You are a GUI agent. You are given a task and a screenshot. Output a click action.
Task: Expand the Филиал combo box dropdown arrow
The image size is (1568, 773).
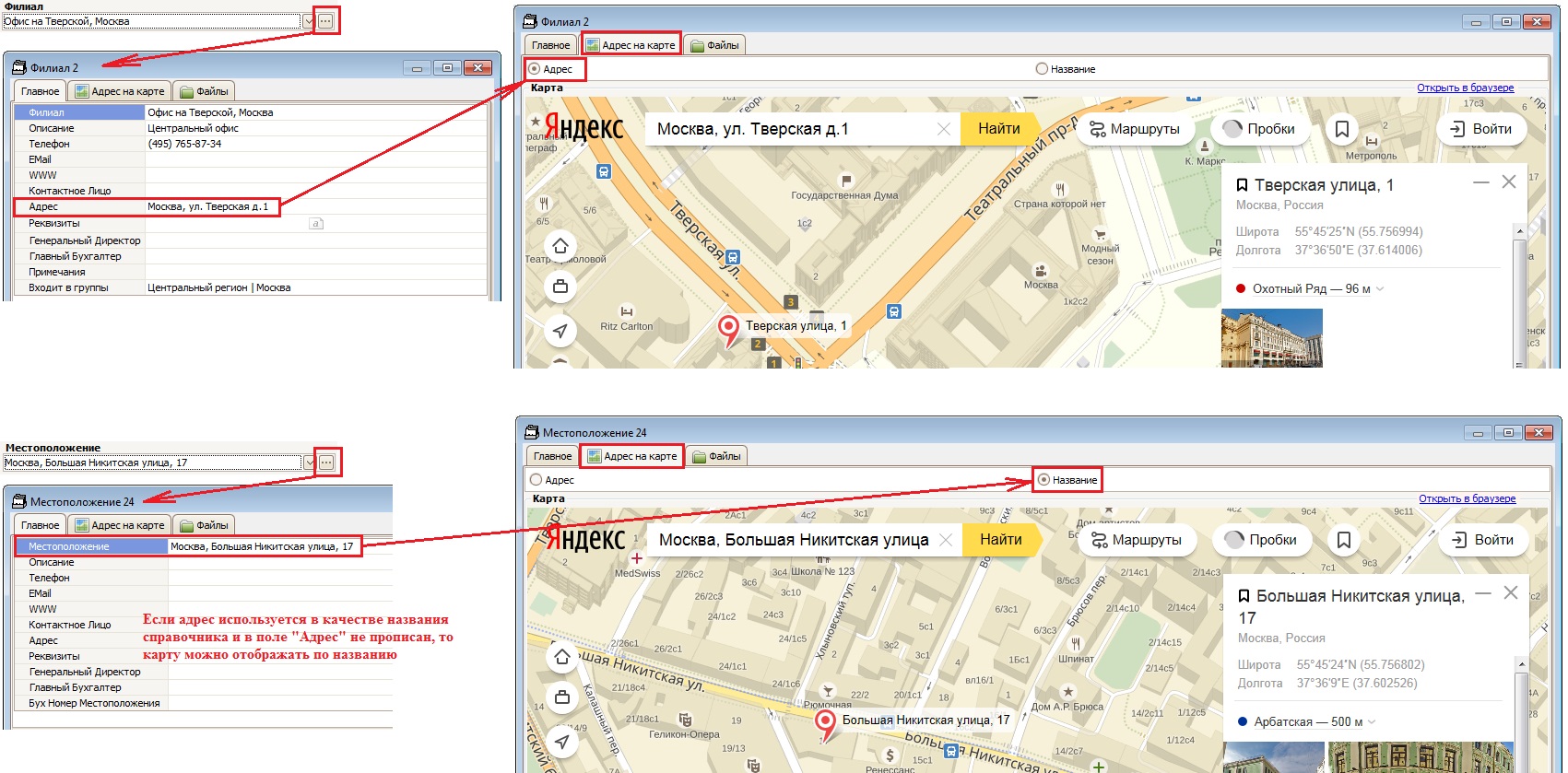click(309, 21)
